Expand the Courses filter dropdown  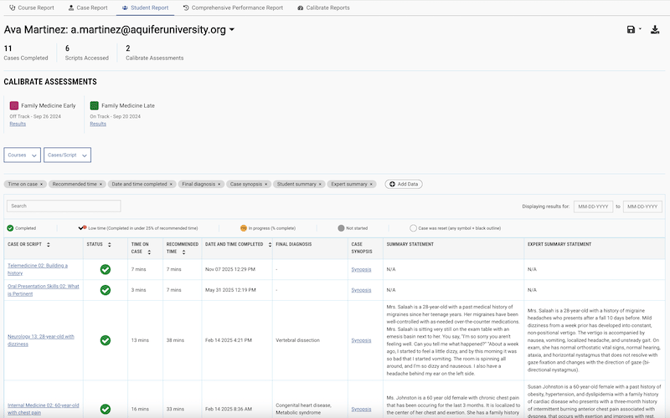pyautogui.click(x=22, y=155)
